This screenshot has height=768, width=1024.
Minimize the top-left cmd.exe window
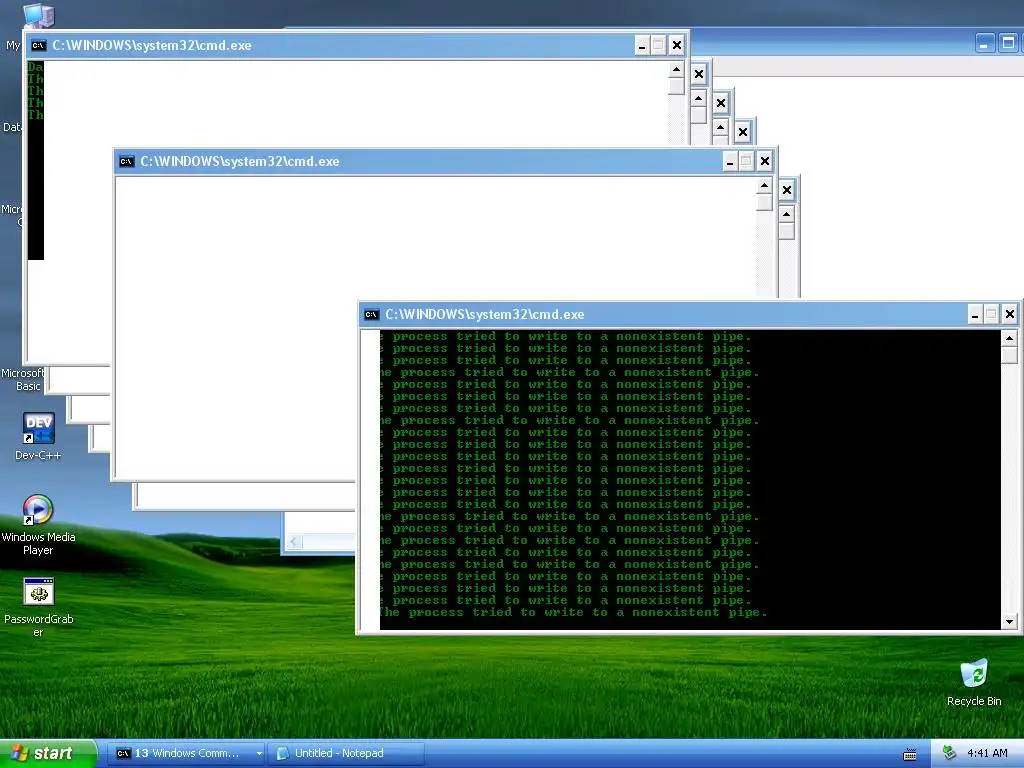642,45
